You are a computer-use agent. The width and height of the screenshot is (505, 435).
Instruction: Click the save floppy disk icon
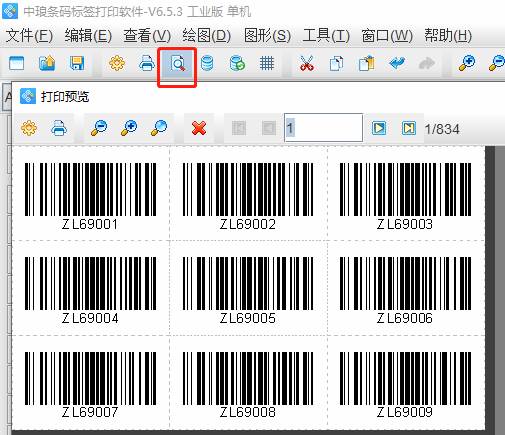click(x=77, y=63)
